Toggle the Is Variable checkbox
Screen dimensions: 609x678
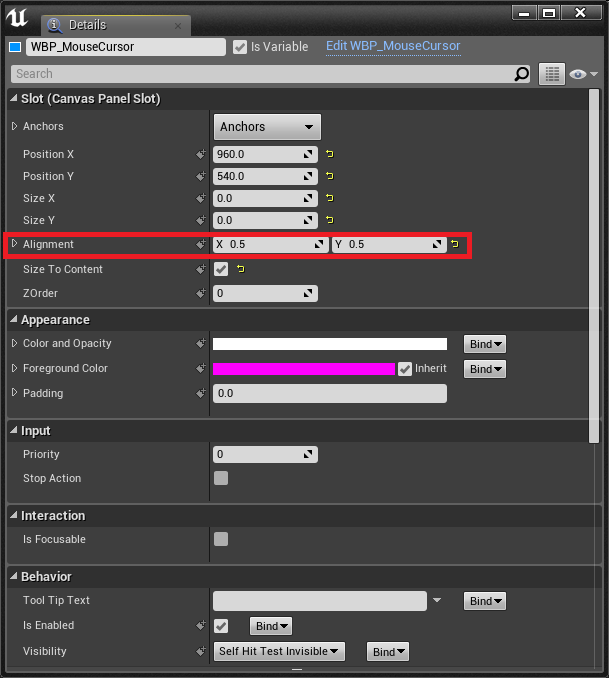pyautogui.click(x=240, y=47)
